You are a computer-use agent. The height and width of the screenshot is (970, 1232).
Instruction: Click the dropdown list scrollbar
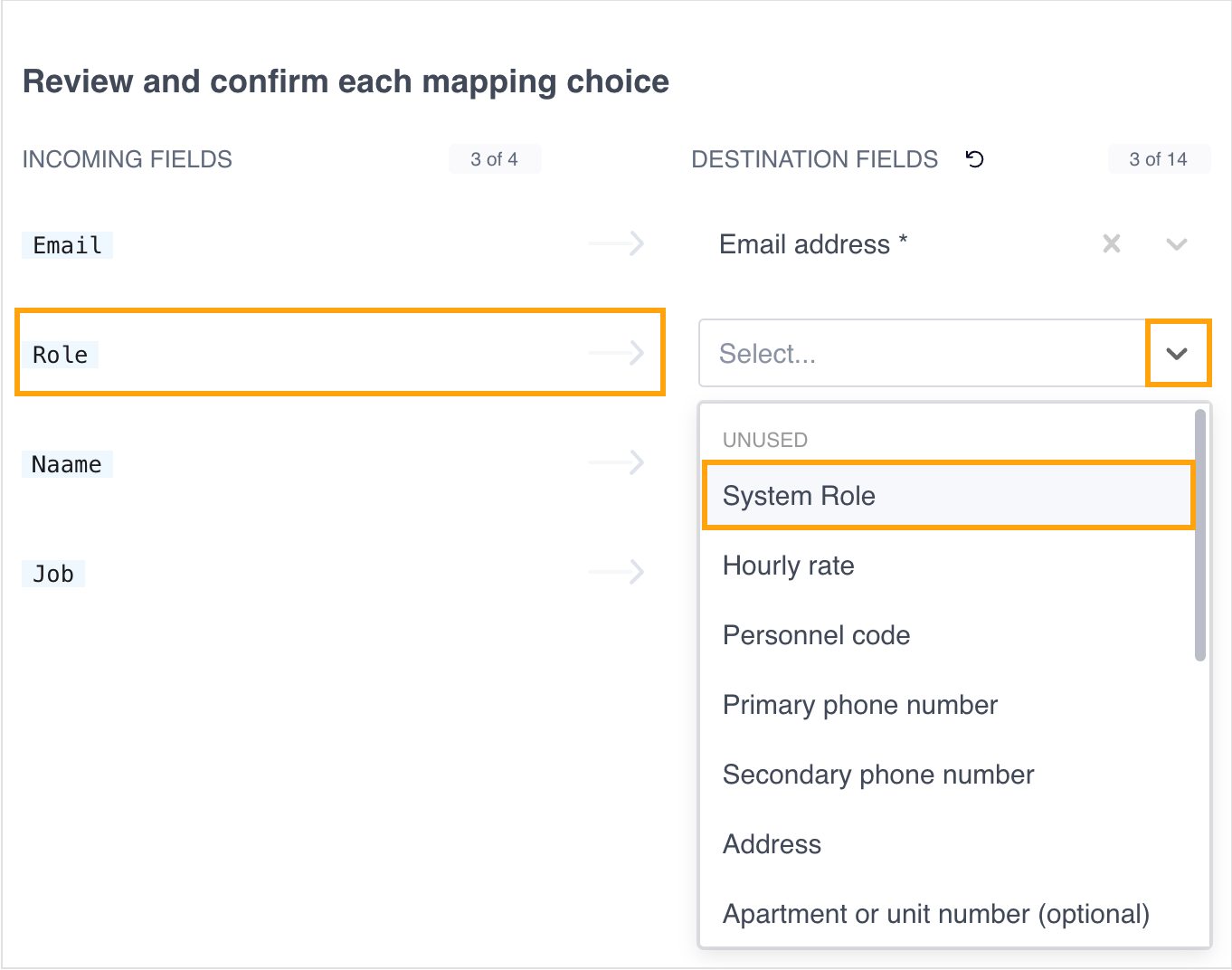[1200, 536]
